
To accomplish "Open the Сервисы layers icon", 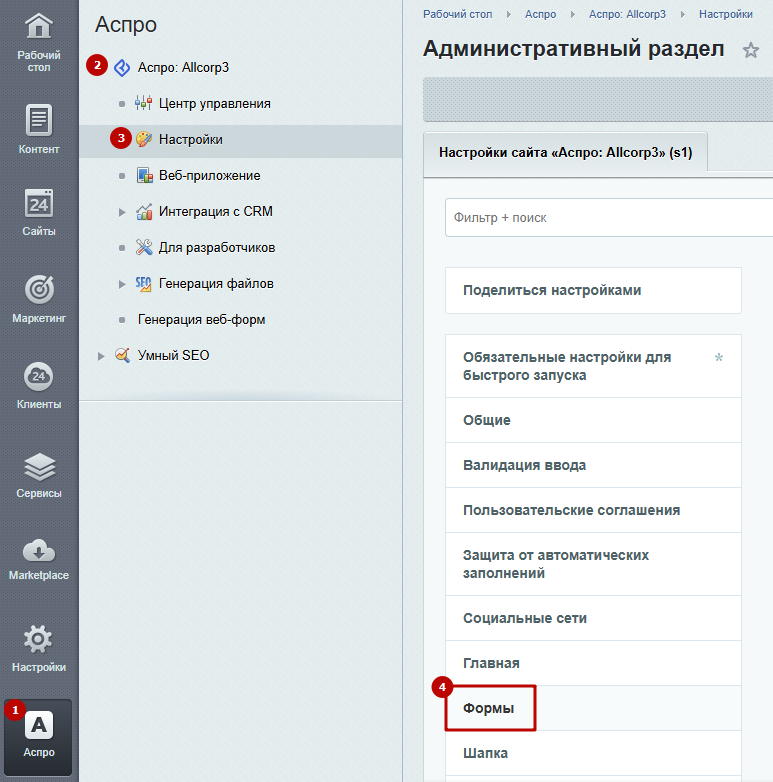I will [39, 467].
